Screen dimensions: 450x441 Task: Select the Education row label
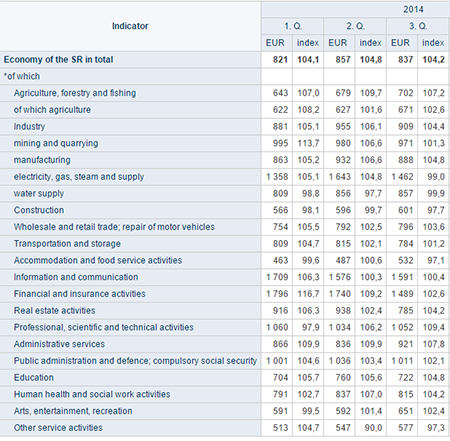(34, 378)
